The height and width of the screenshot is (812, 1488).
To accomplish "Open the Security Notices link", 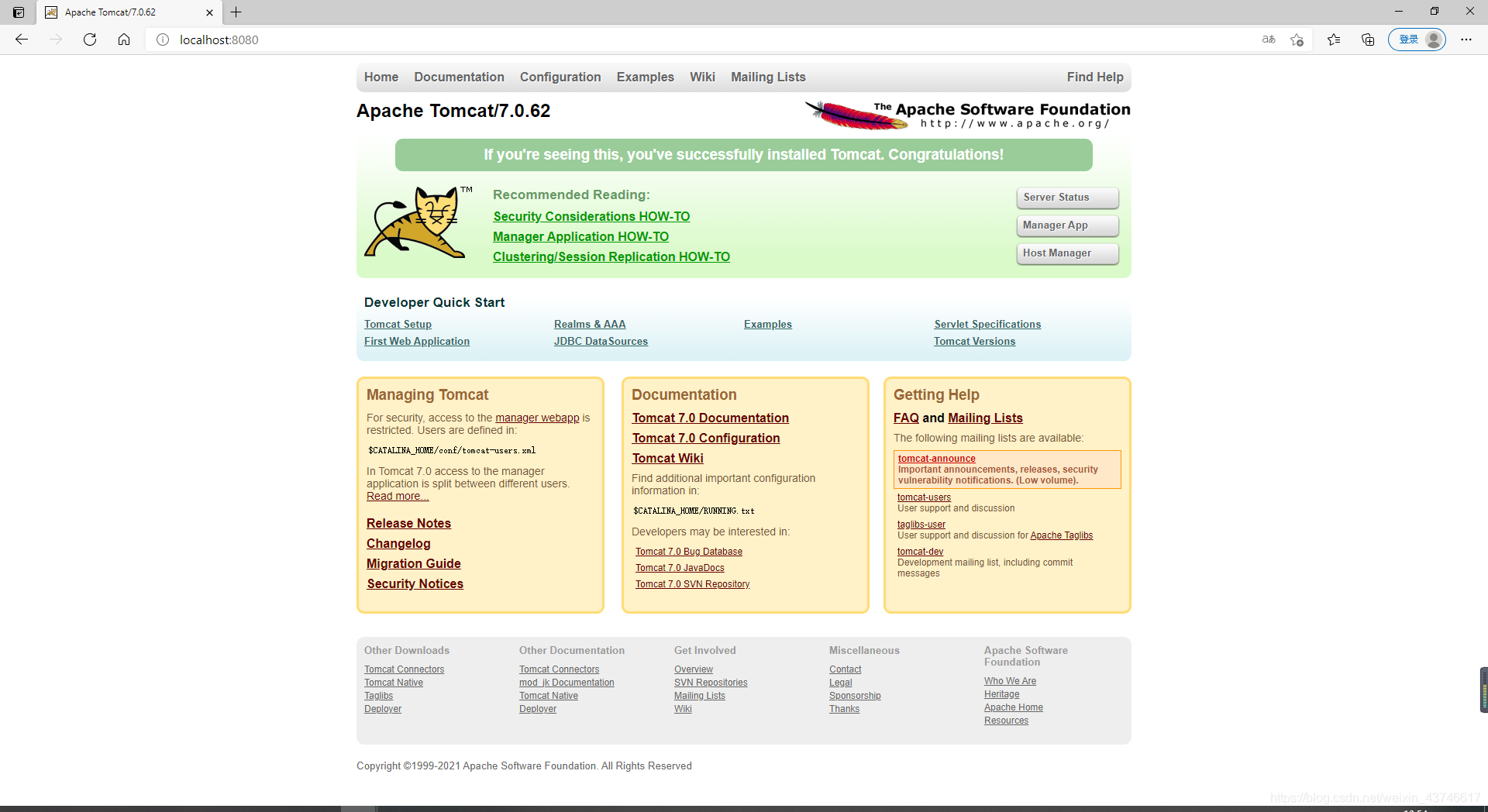I will tap(415, 584).
